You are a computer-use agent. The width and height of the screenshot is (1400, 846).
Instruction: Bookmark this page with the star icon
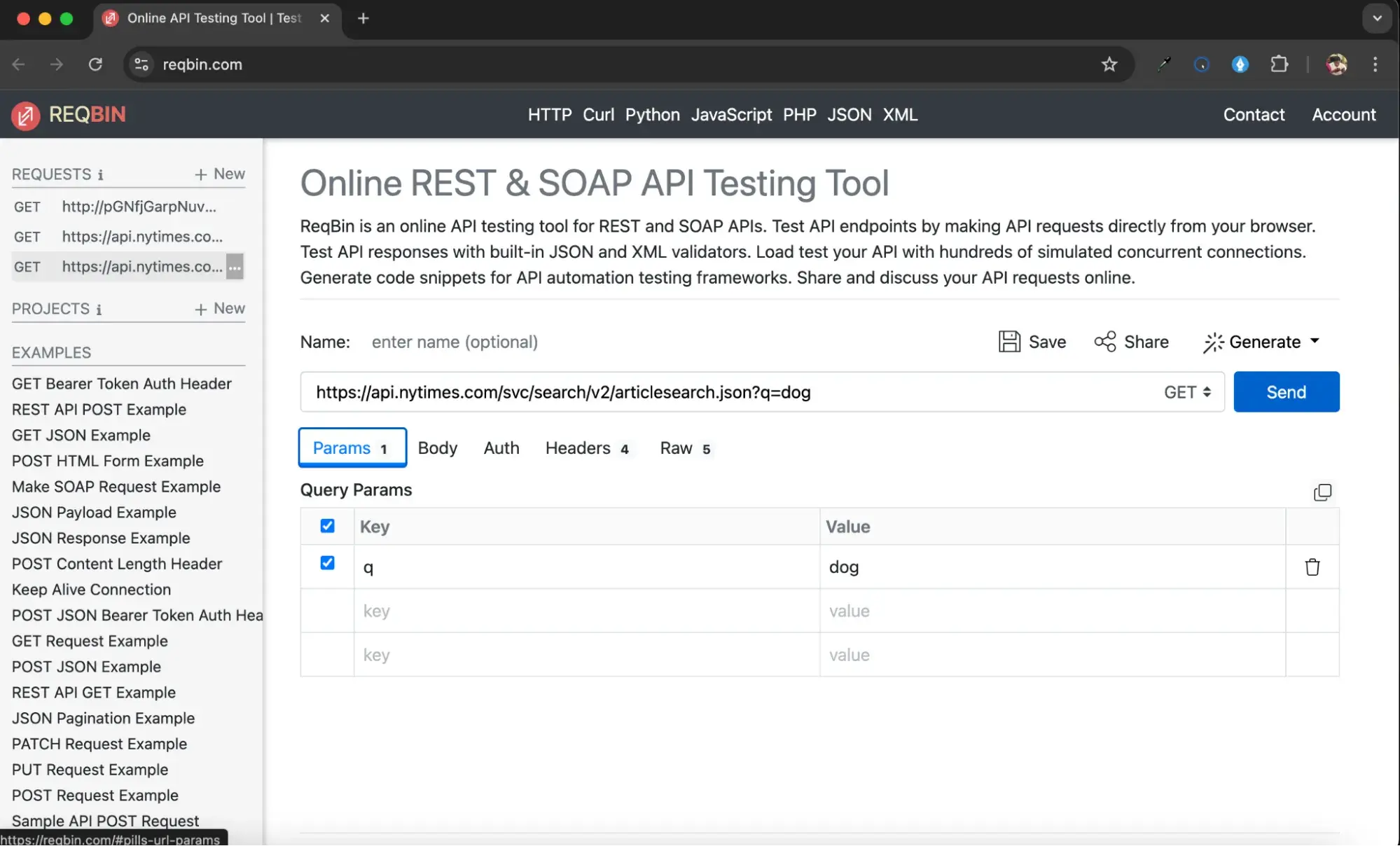[1109, 64]
